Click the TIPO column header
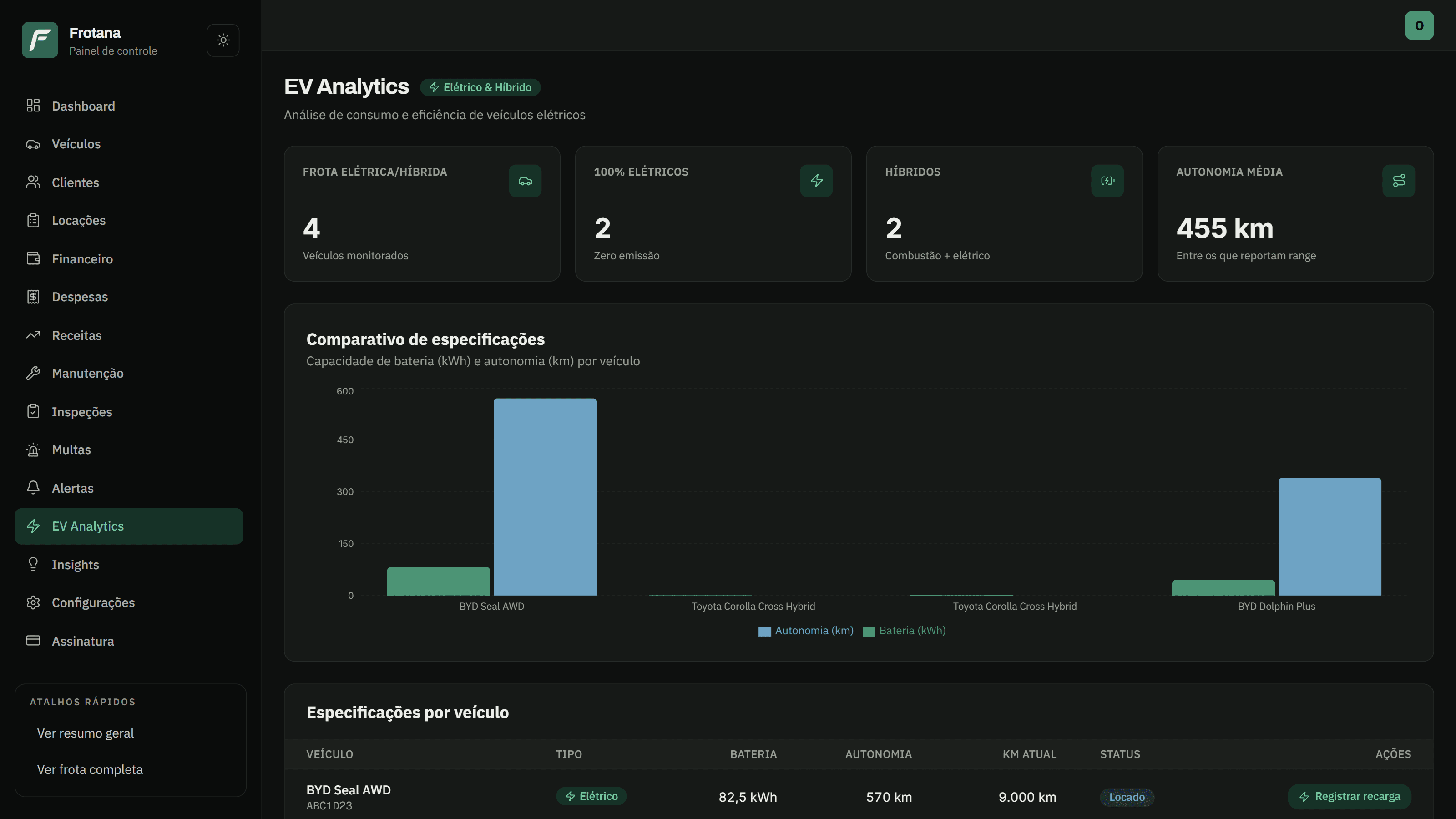This screenshot has width=1456, height=819. click(x=569, y=754)
